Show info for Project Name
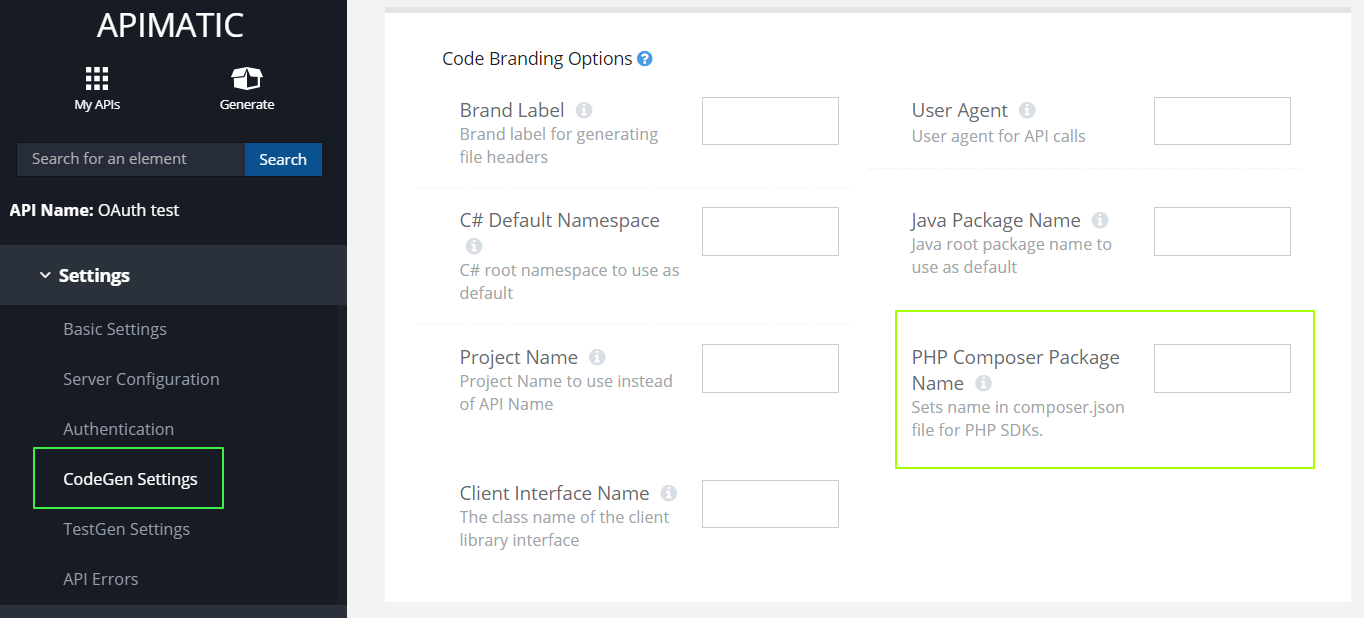This screenshot has height=618, width=1364. click(597, 357)
